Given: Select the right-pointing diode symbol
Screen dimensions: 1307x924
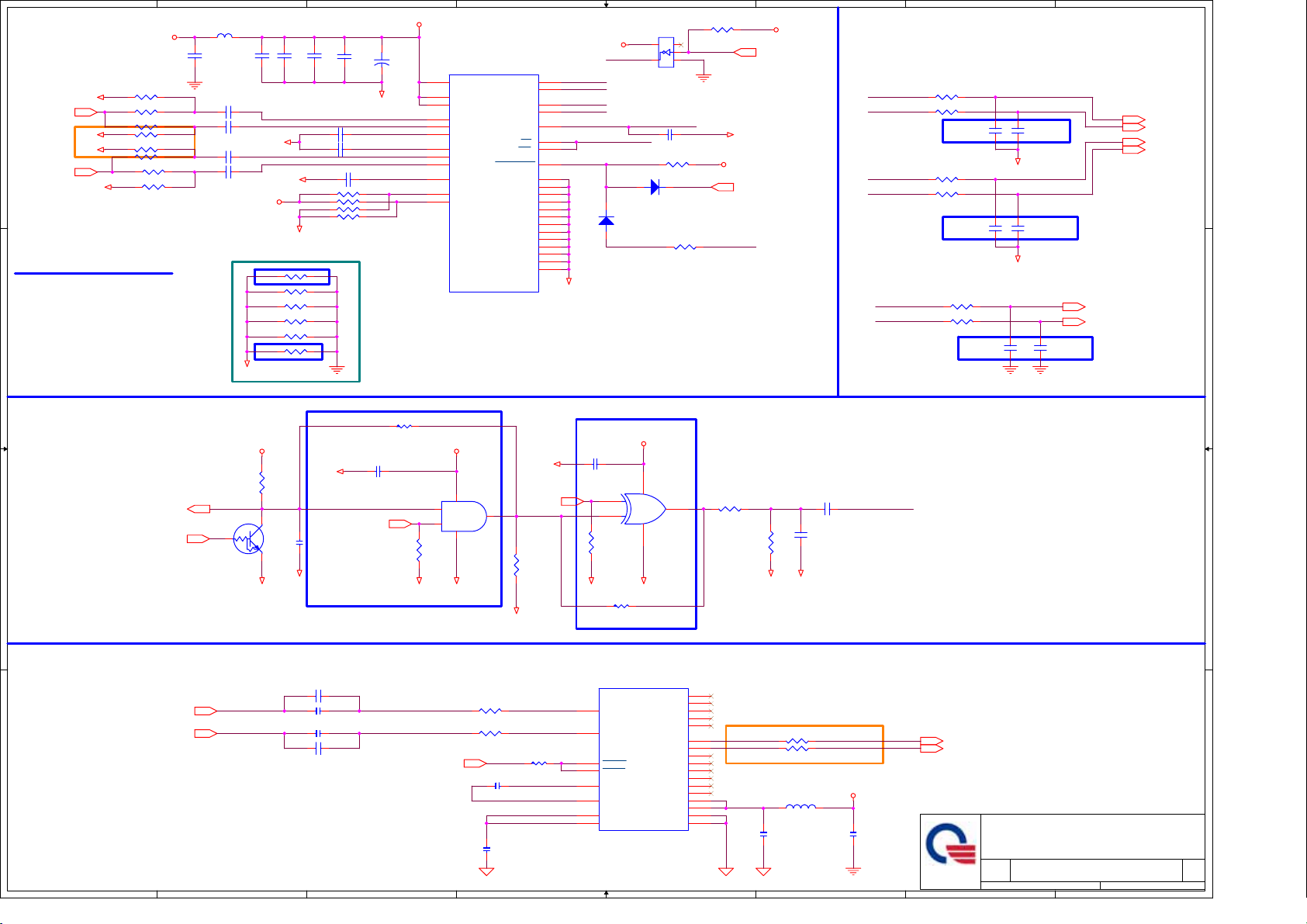Looking at the screenshot, I should coord(655,187).
